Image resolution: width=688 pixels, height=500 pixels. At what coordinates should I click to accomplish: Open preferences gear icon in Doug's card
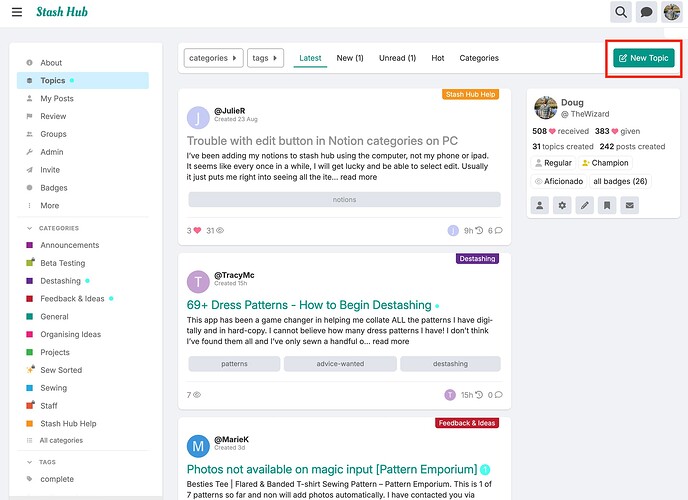pyautogui.click(x=562, y=205)
